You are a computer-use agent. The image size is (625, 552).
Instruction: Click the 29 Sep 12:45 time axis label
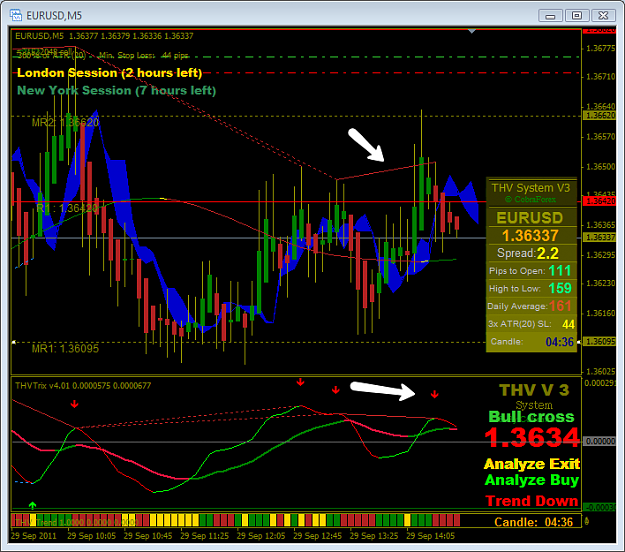coord(317,536)
